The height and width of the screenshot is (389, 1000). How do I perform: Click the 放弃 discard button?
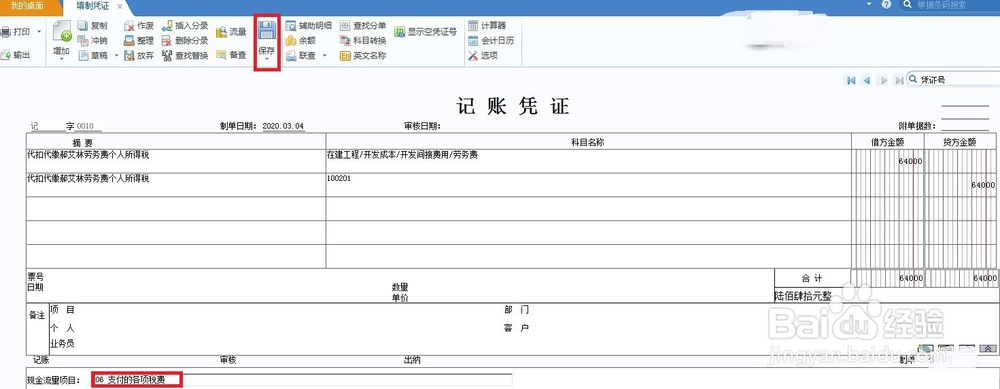click(139, 55)
